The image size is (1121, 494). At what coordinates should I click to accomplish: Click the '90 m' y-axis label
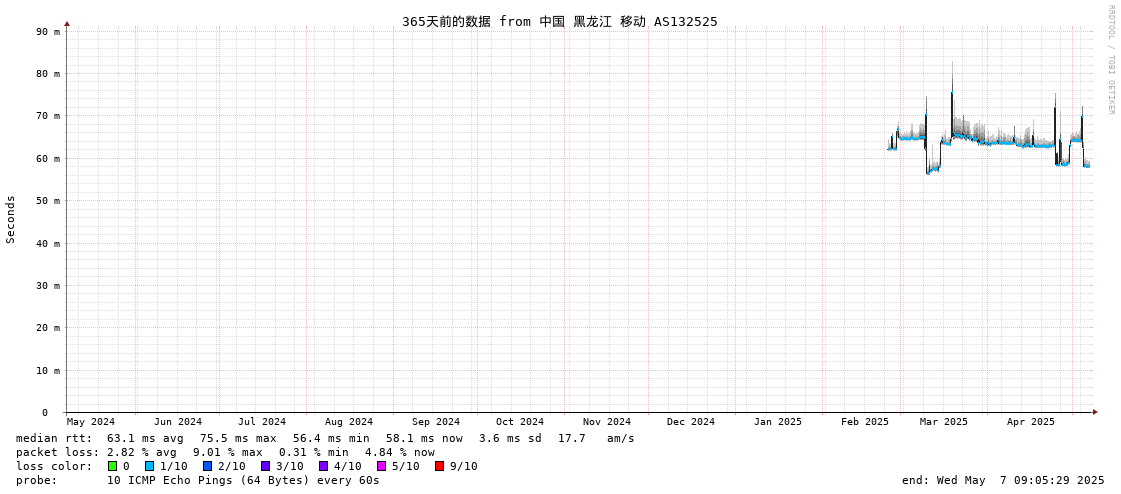coord(47,31)
